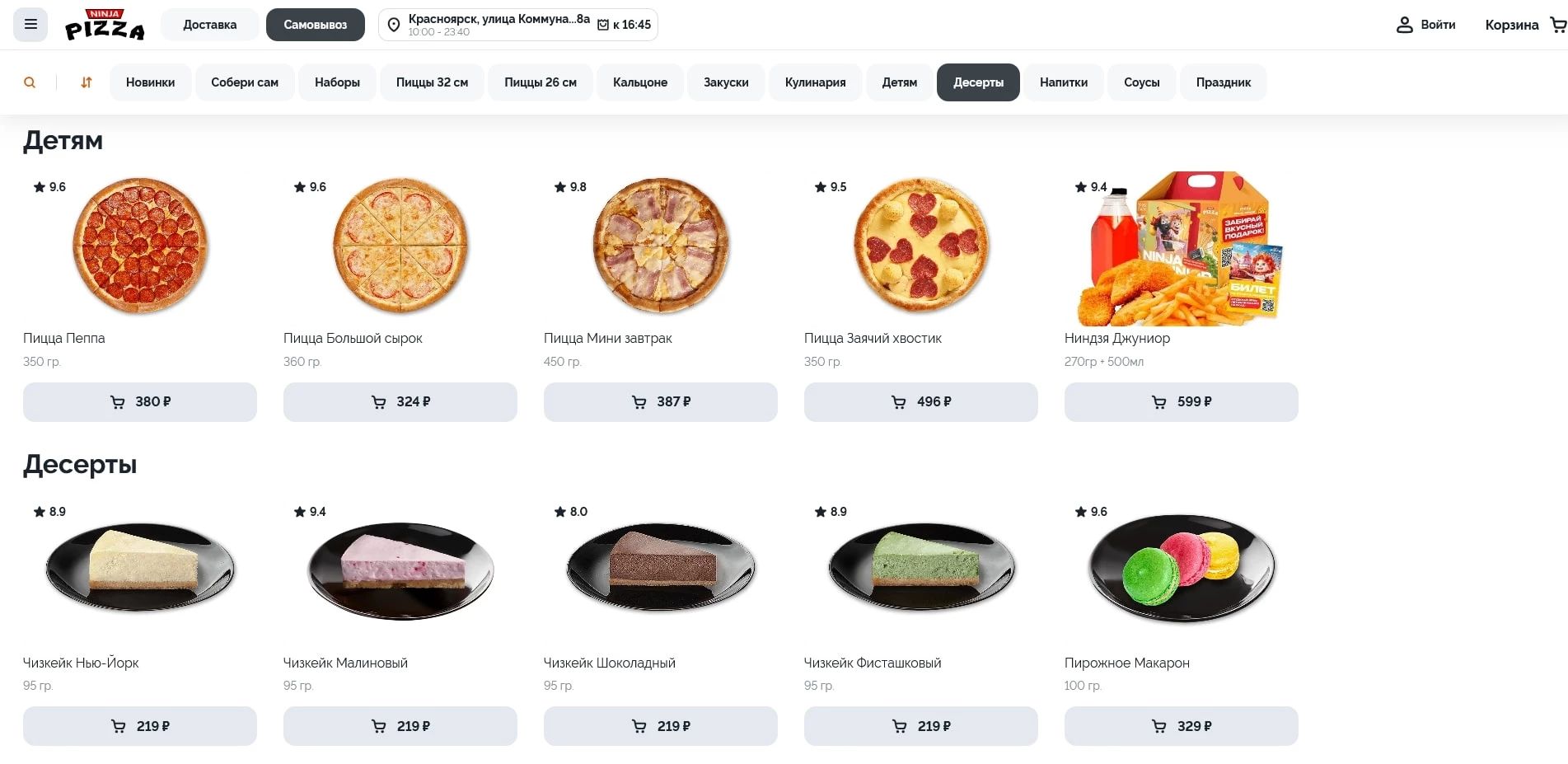Screen dimensions: 1568x764
Task: Open the Чизкейк Малиновый product image
Action: [x=400, y=569]
